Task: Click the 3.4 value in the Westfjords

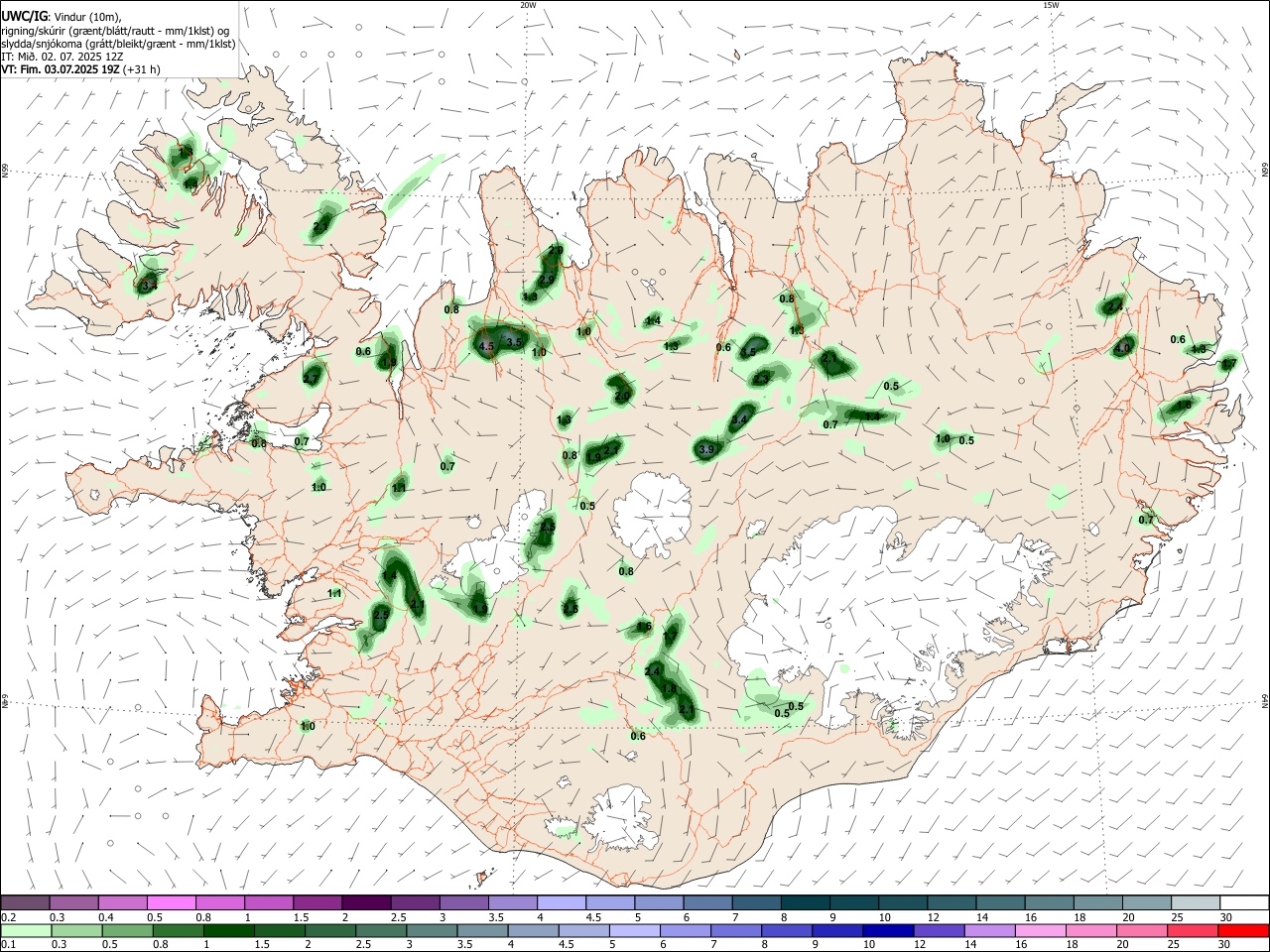Action: click(150, 286)
